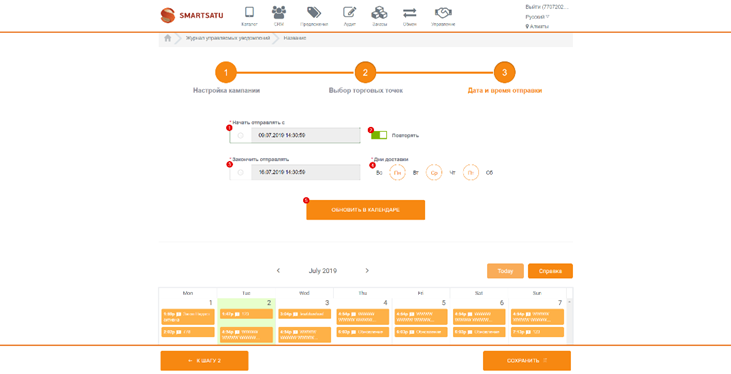Toggle the Пн delivery day
Image resolution: width=731 pixels, height=374 pixels.
point(397,173)
